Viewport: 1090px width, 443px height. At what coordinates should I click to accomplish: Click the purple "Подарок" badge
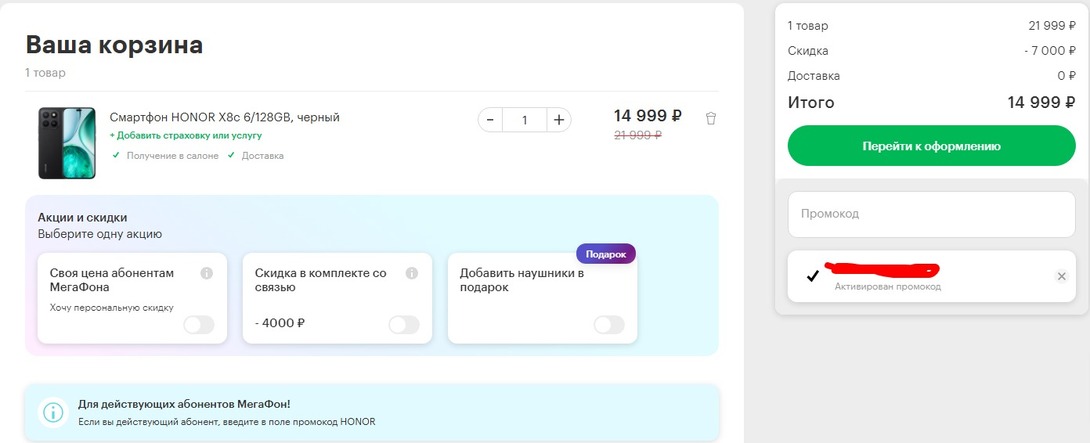[605, 254]
